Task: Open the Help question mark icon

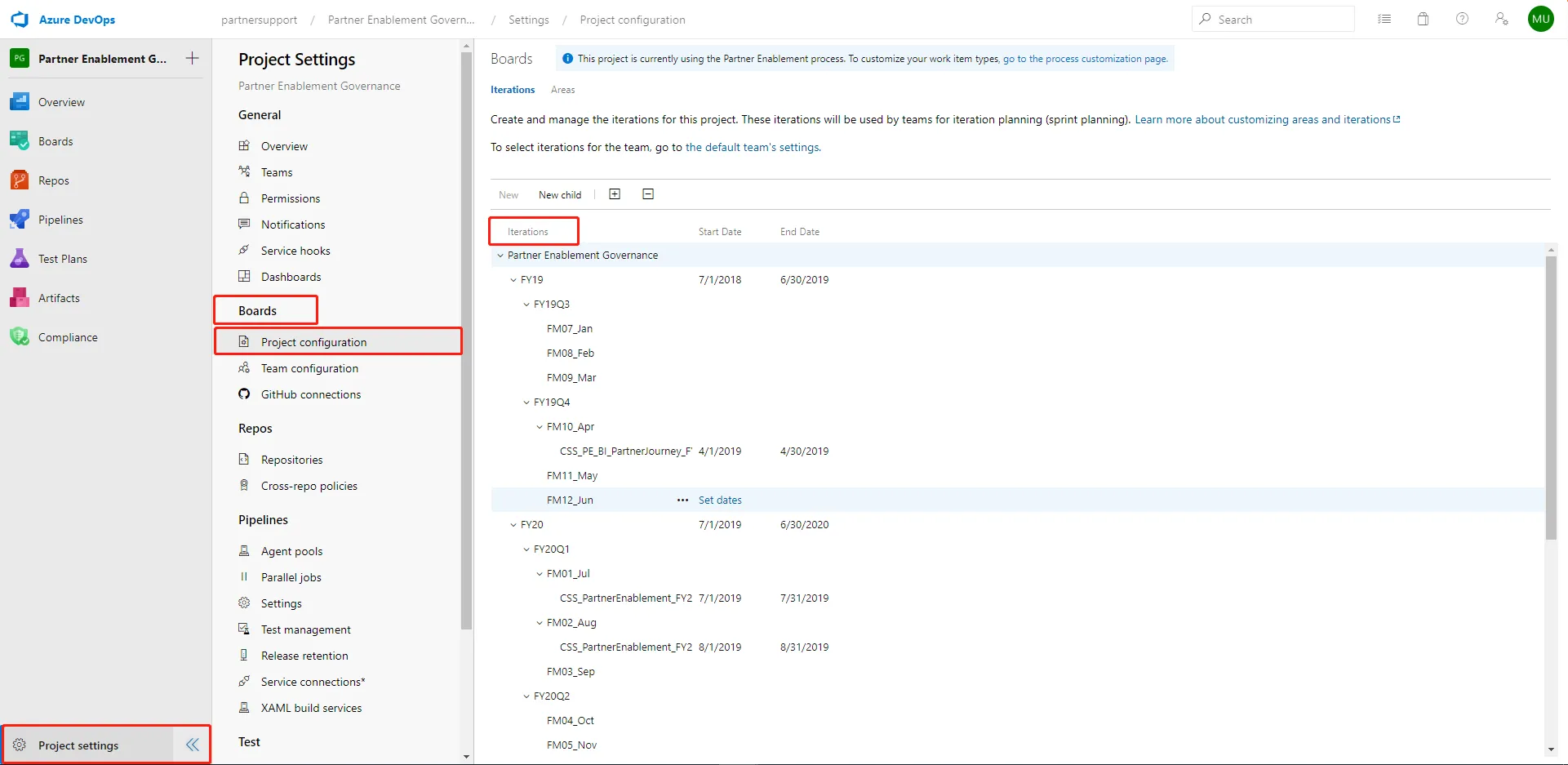Action: coord(1462,19)
